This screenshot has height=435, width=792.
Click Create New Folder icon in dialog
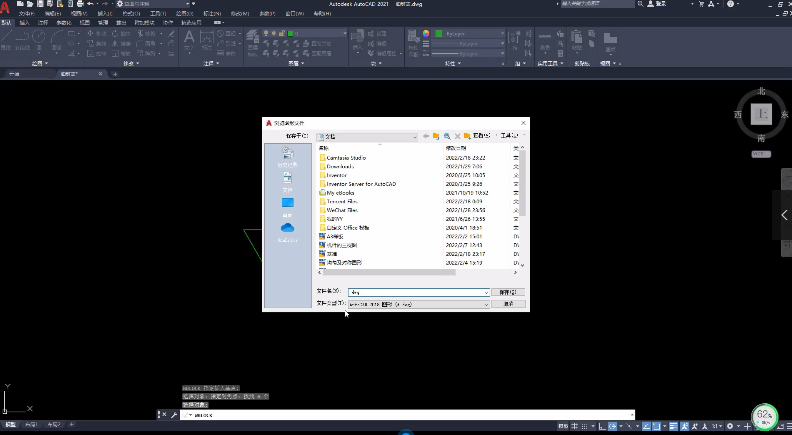click(x=467, y=136)
